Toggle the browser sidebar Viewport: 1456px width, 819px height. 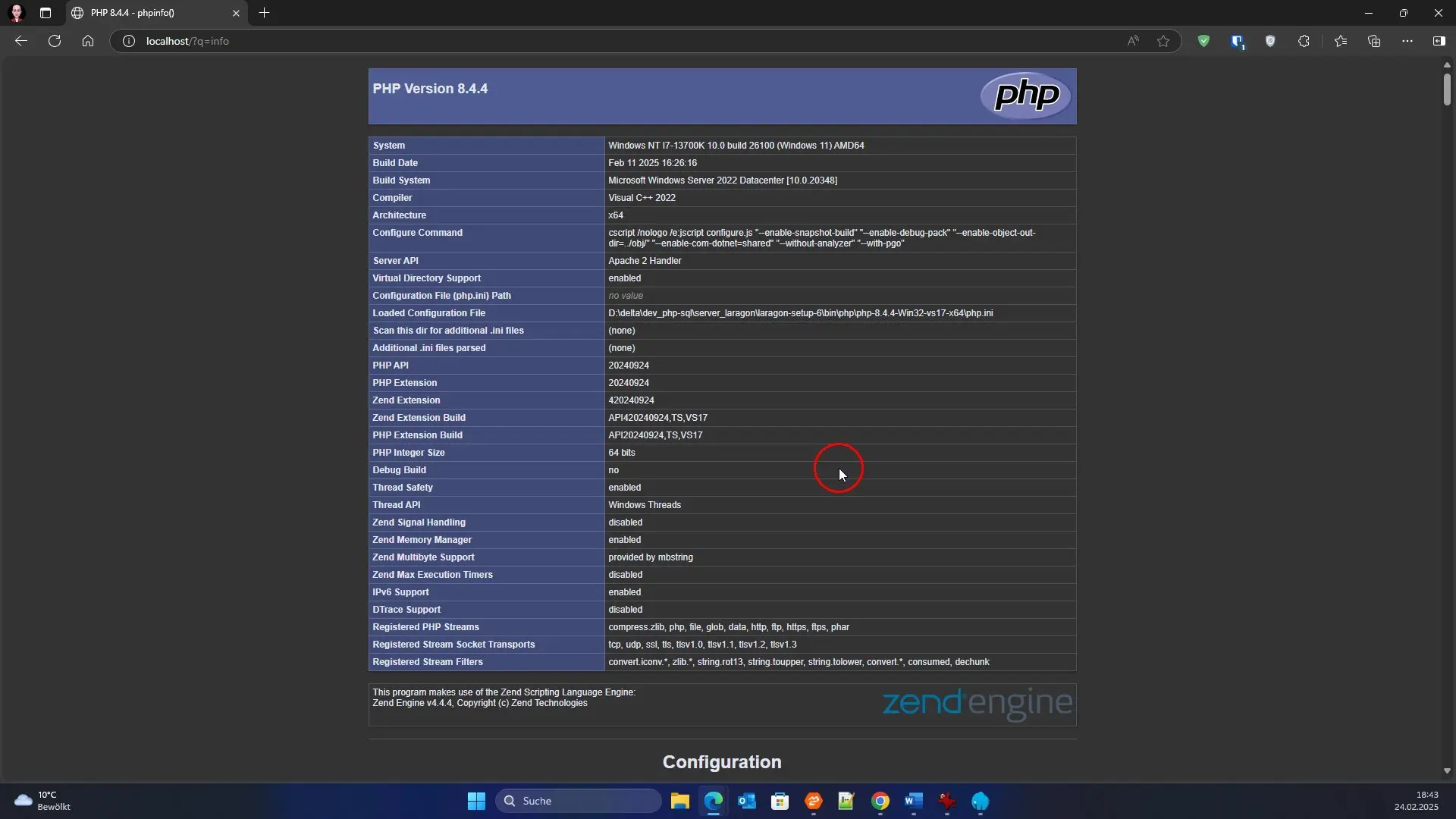[1439, 41]
